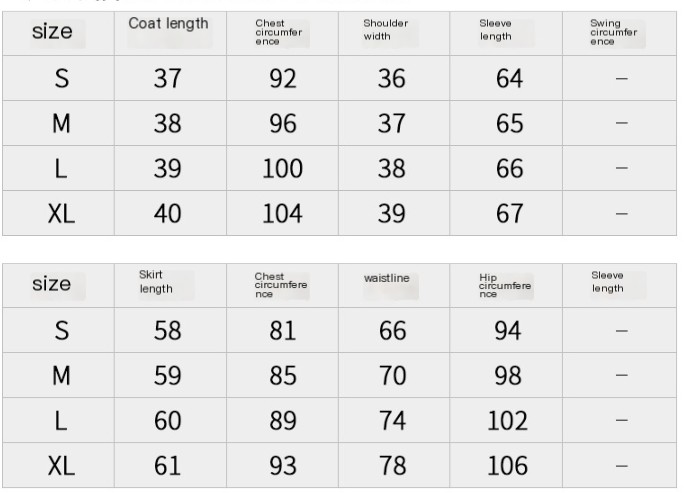Click the 'waistline' column header
Image resolution: width=684 pixels, height=493 pixels.
(x=387, y=278)
